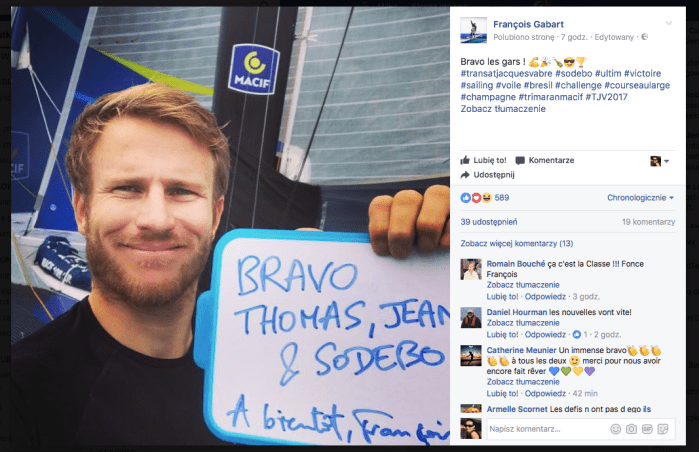This screenshot has height=452, width=699.
Task: Open Chronologicznie sort dropdown
Action: (640, 197)
